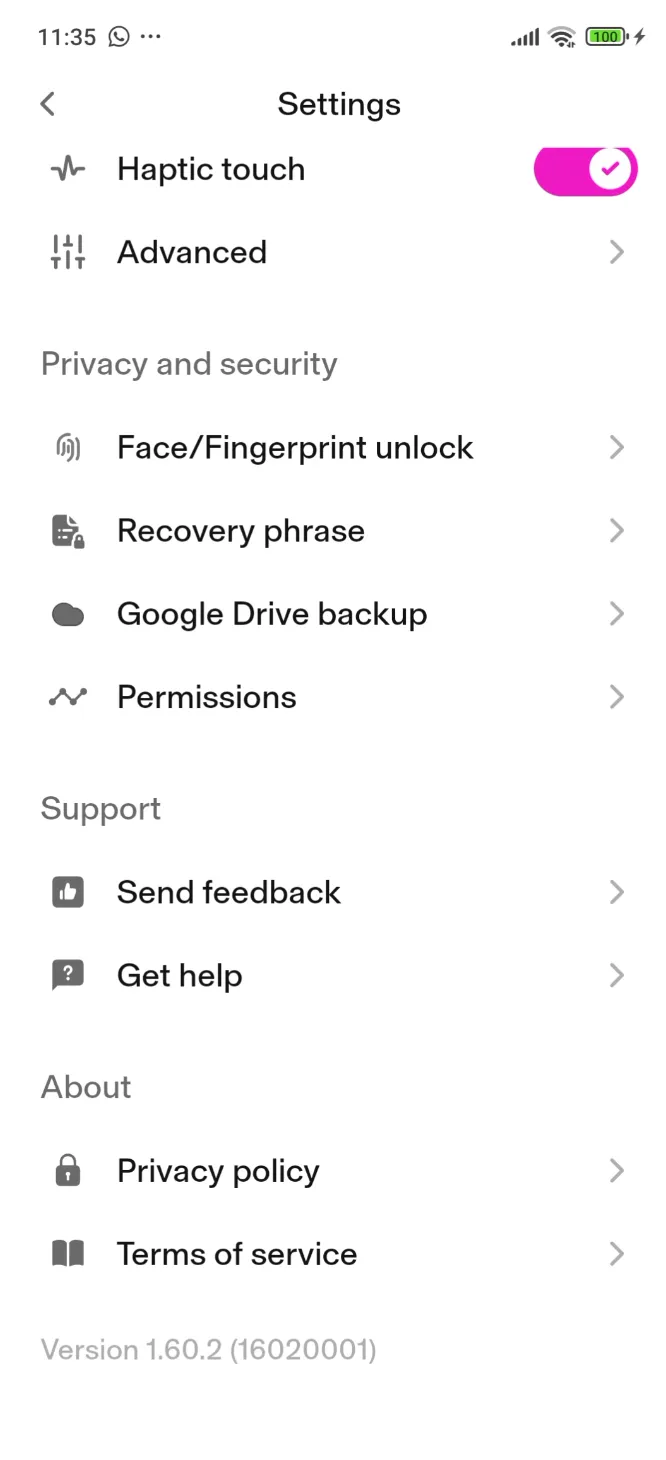666x1460 pixels.
Task: Expand the Advanced settings chevron
Action: pyautogui.click(x=616, y=252)
